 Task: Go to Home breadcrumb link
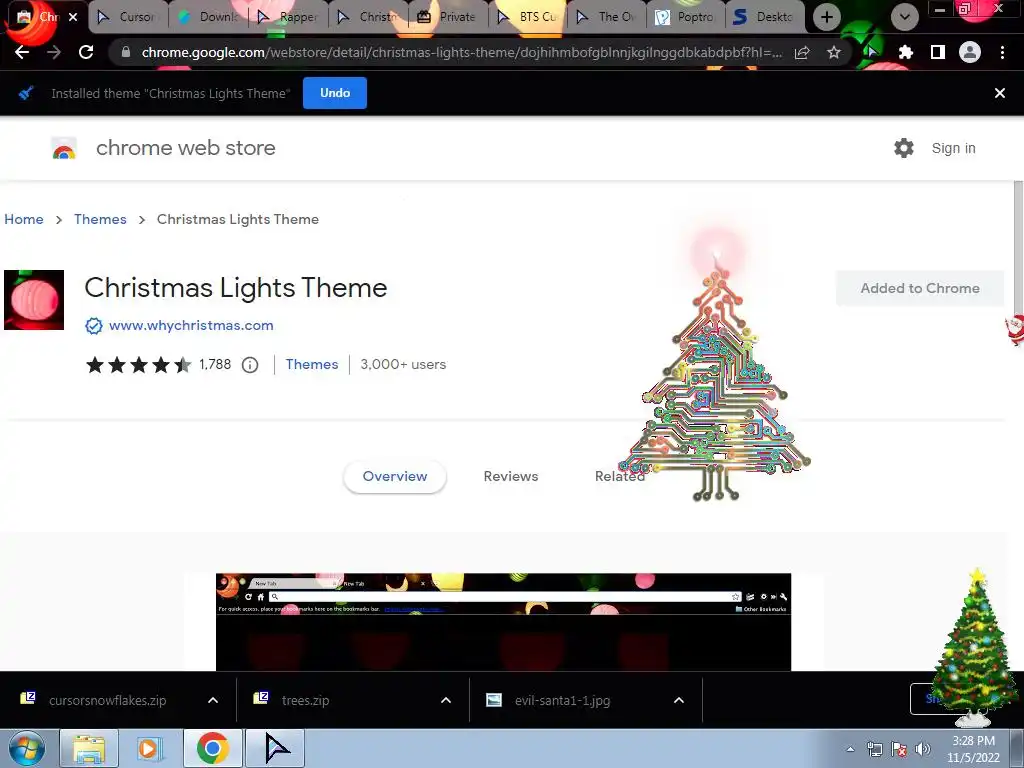tap(24, 219)
